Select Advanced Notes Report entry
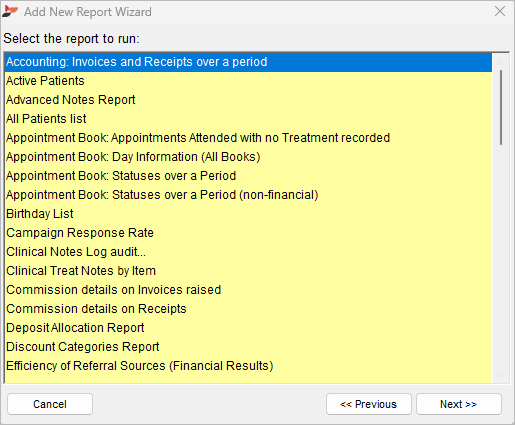Image resolution: width=515 pixels, height=425 pixels. pyautogui.click(x=248, y=100)
